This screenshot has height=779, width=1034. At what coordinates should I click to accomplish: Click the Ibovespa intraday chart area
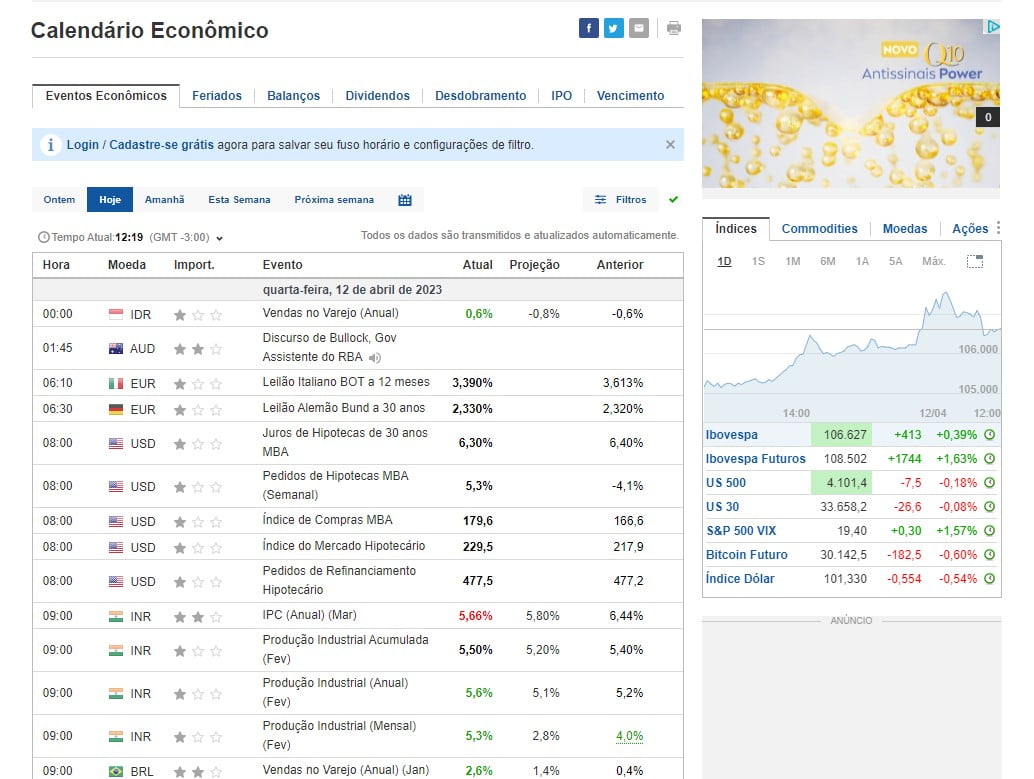850,350
